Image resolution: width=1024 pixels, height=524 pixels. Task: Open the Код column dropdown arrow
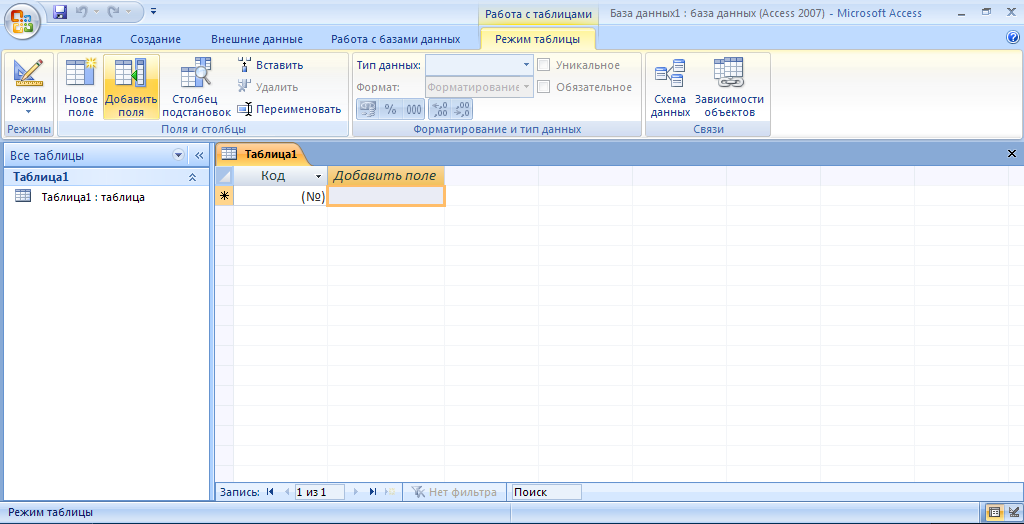319,176
